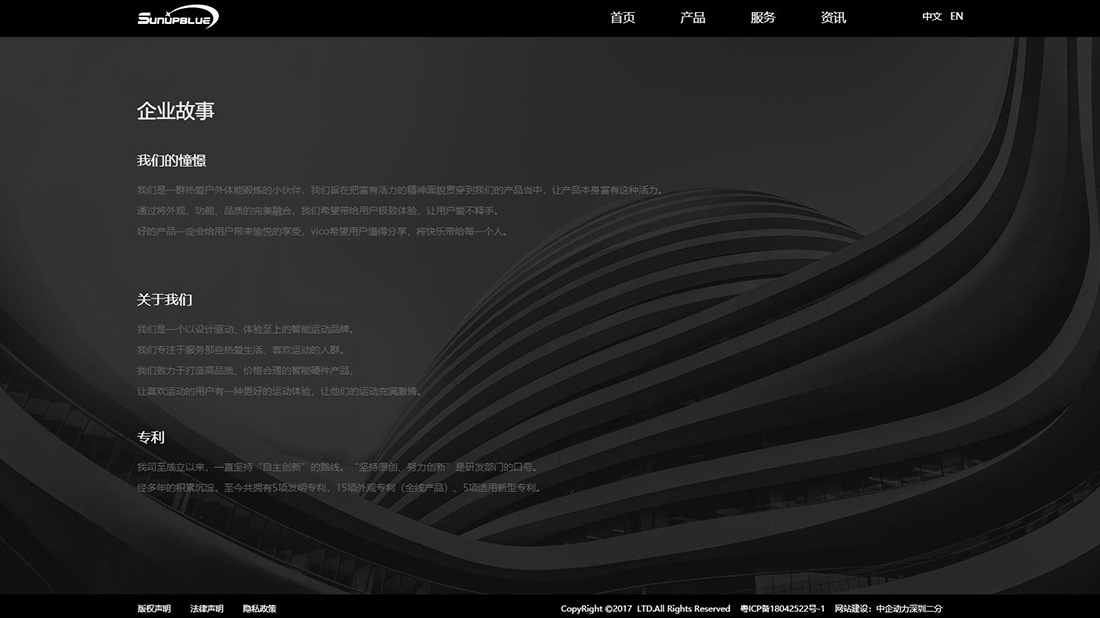
Task: Open the 法律声明 legal notice link
Action: pyautogui.click(x=207, y=609)
